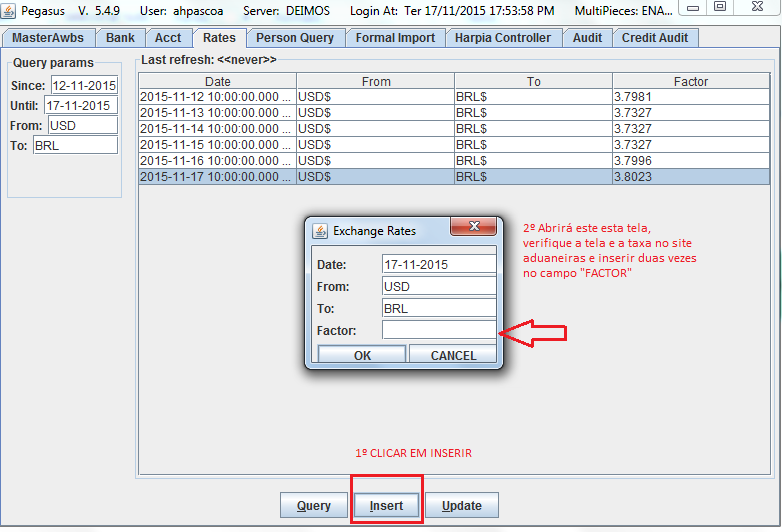The height and width of the screenshot is (532, 782).
Task: Click CANCEL in Exchange Rates dialog
Action: click(x=453, y=355)
